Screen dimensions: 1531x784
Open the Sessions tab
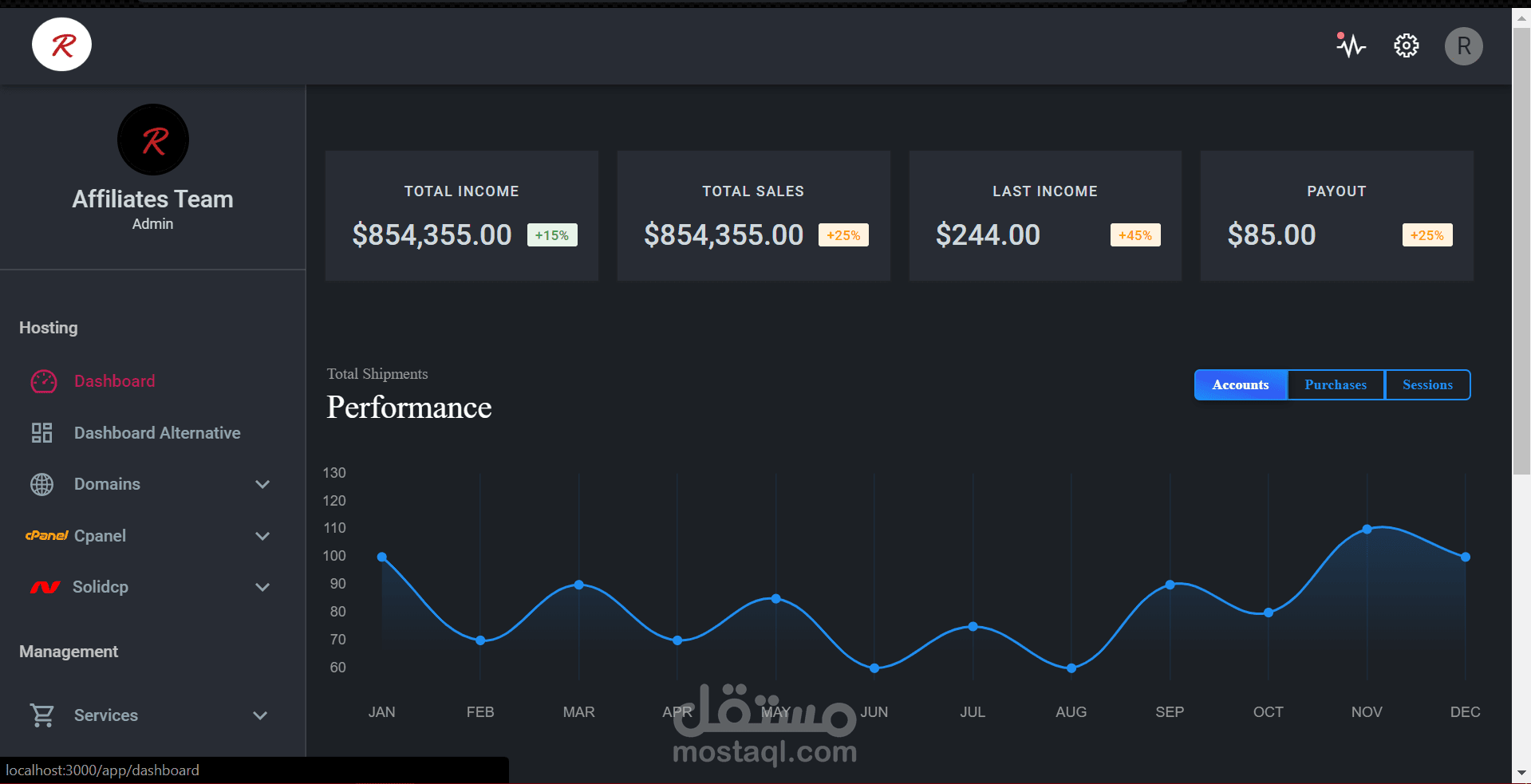[1426, 384]
